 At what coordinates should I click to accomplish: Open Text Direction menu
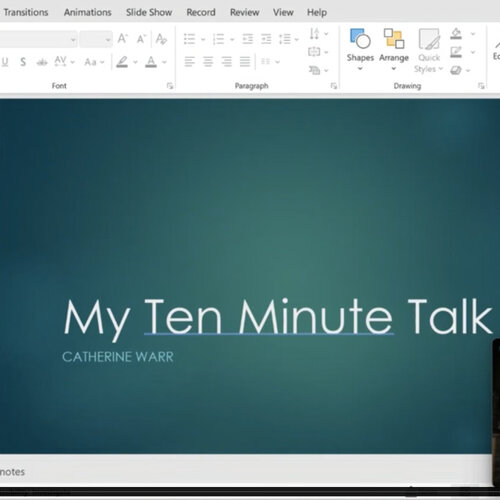318,33
